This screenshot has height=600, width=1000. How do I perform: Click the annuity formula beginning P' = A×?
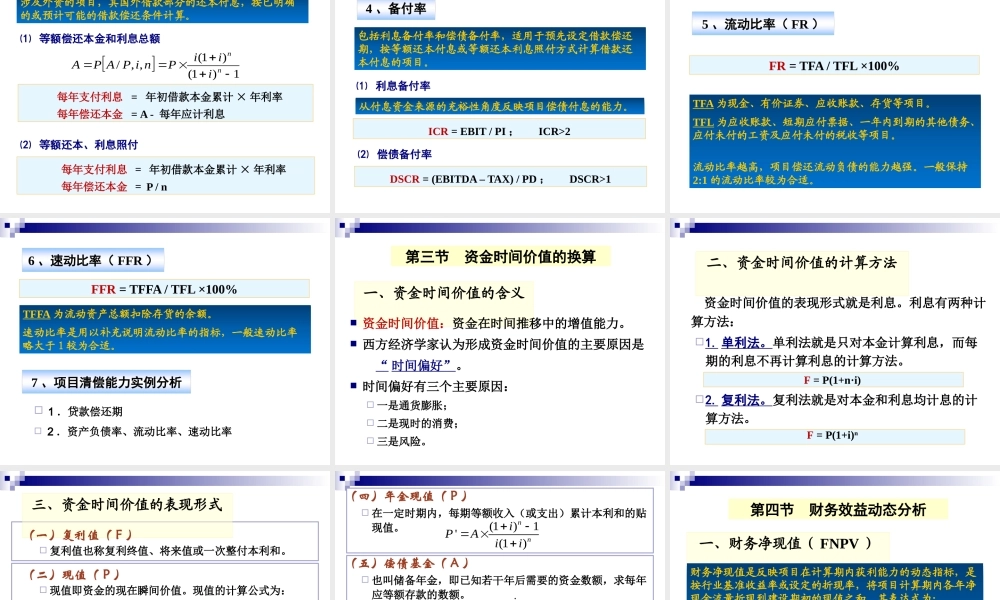point(492,534)
